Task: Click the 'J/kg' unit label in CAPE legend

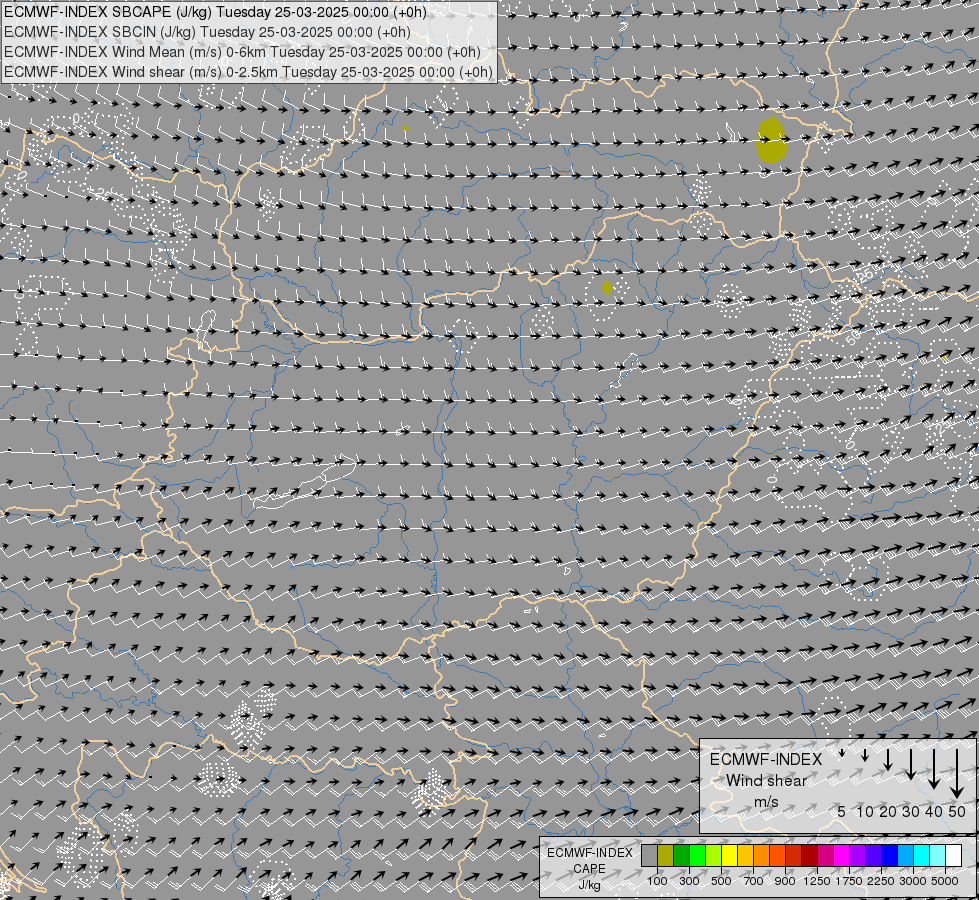Action: (589, 885)
